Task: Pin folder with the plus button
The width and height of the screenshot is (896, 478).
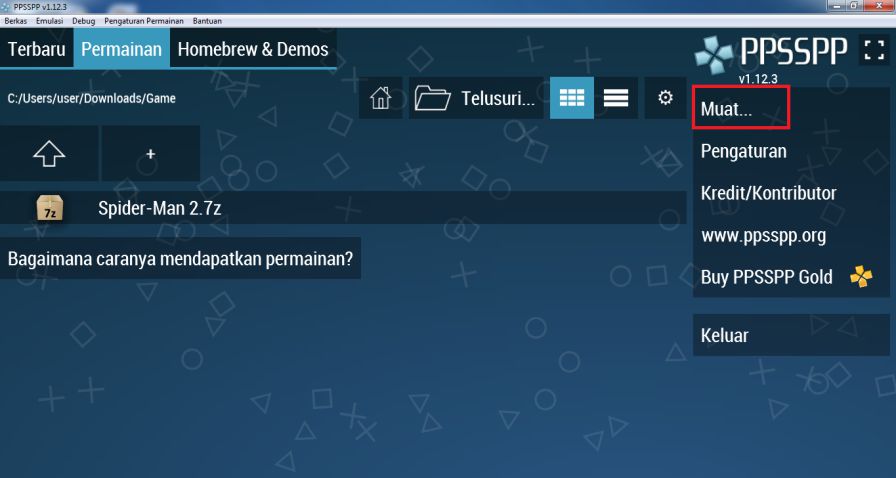Action: tap(150, 154)
